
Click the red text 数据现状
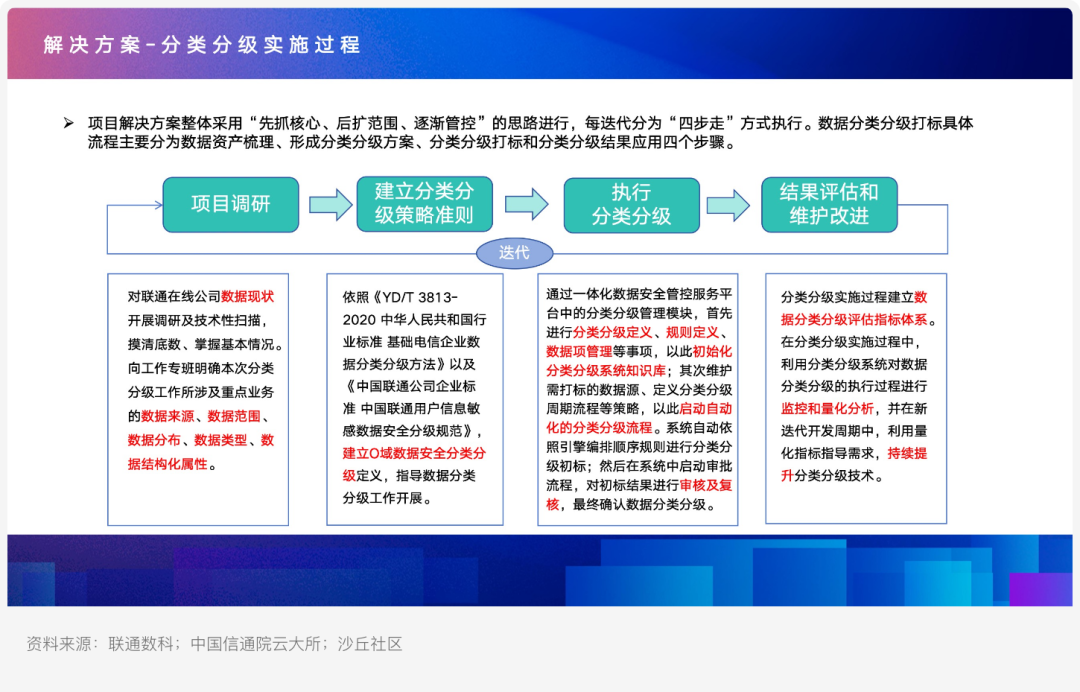[x=247, y=296]
